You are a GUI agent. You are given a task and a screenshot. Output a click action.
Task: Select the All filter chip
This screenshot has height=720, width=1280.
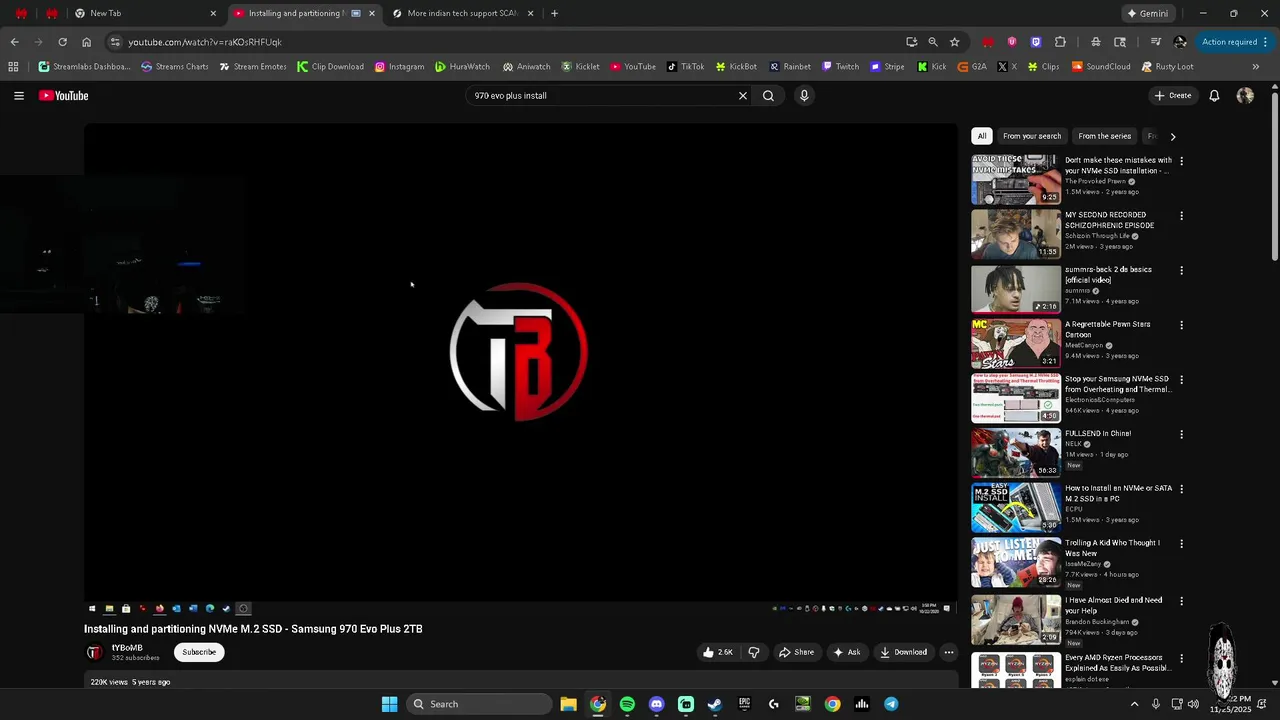[982, 136]
